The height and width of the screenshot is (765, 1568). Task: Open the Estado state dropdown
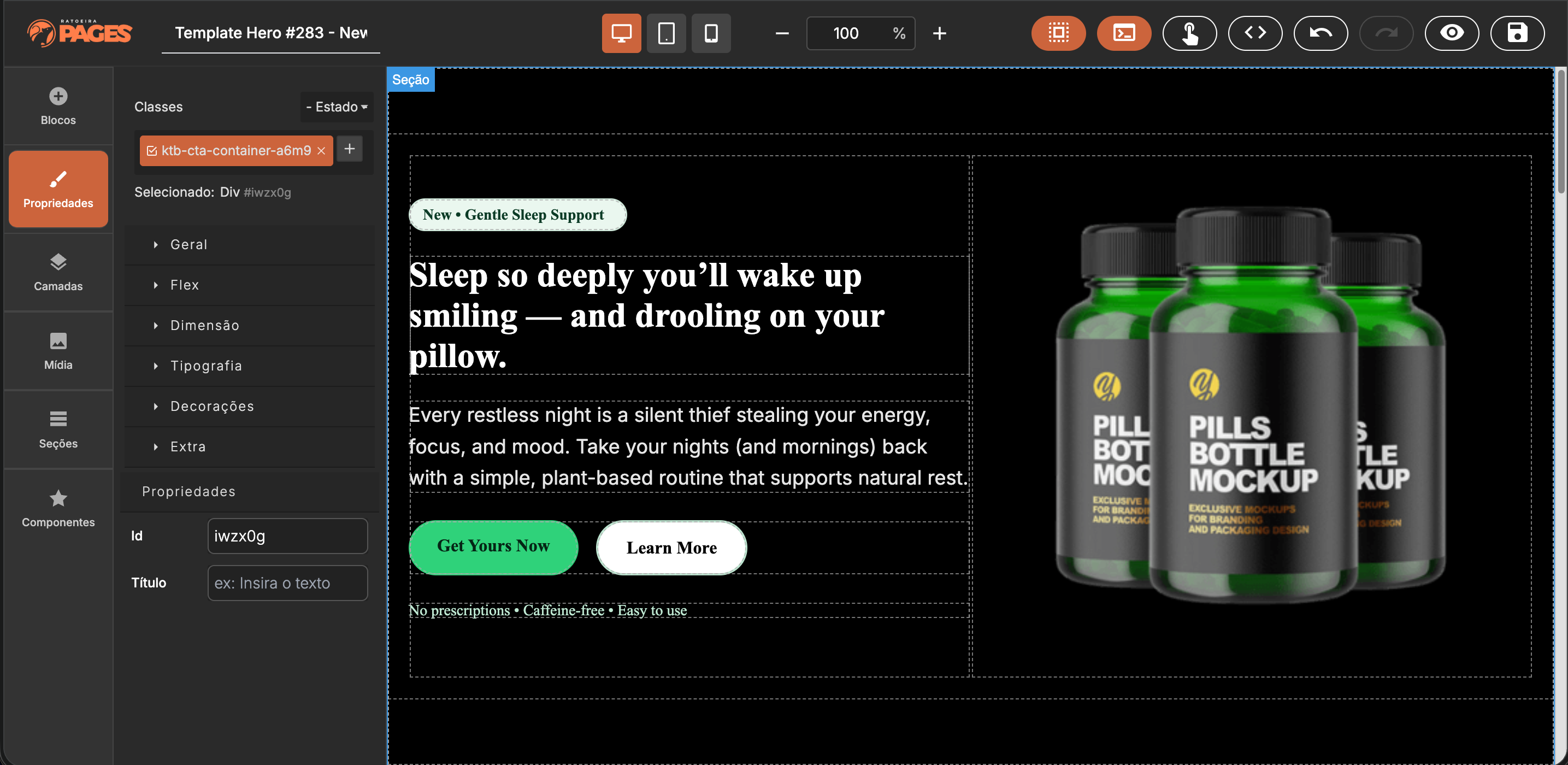337,107
